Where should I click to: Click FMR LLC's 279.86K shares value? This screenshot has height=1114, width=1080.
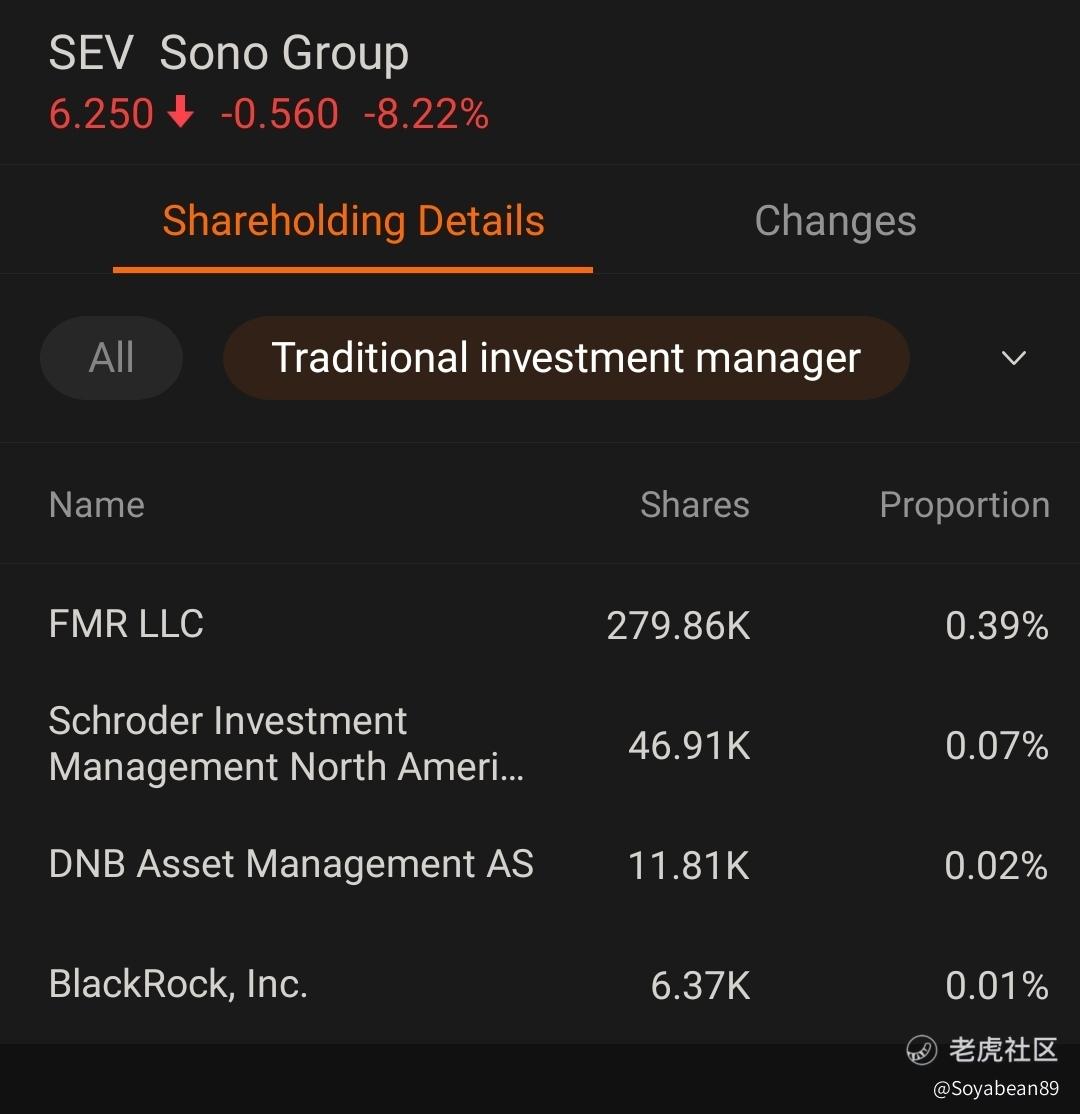tap(679, 626)
